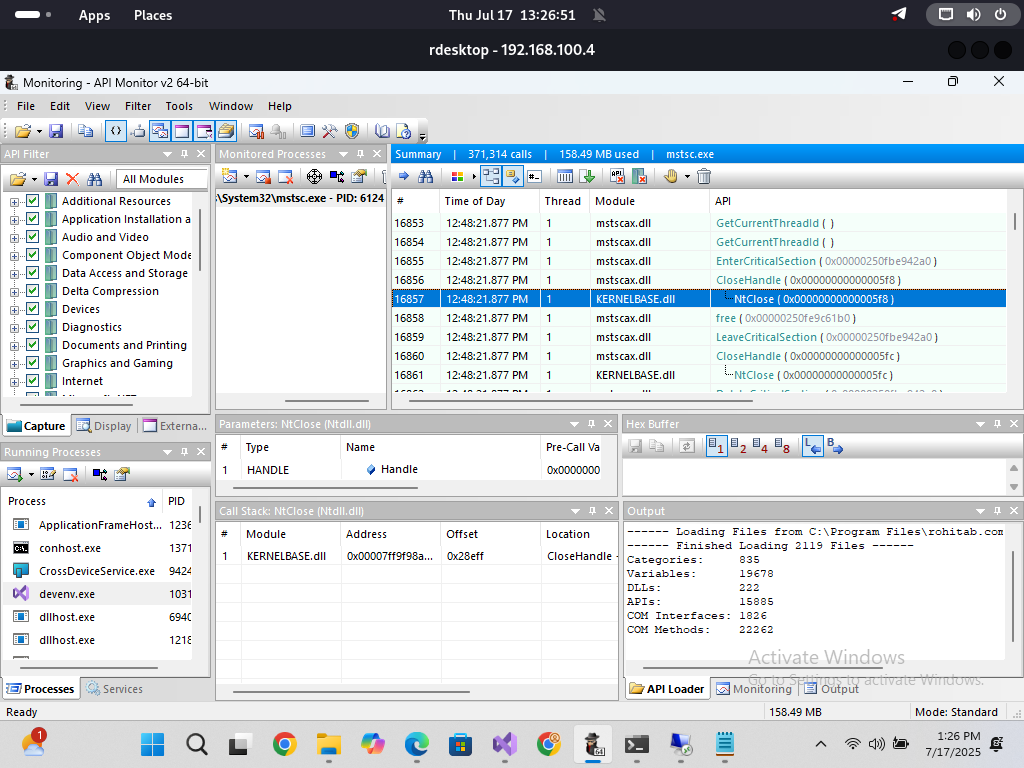Click the crosshair target icon in Monitored Processes
This screenshot has height=768, width=1024.
[x=314, y=176]
